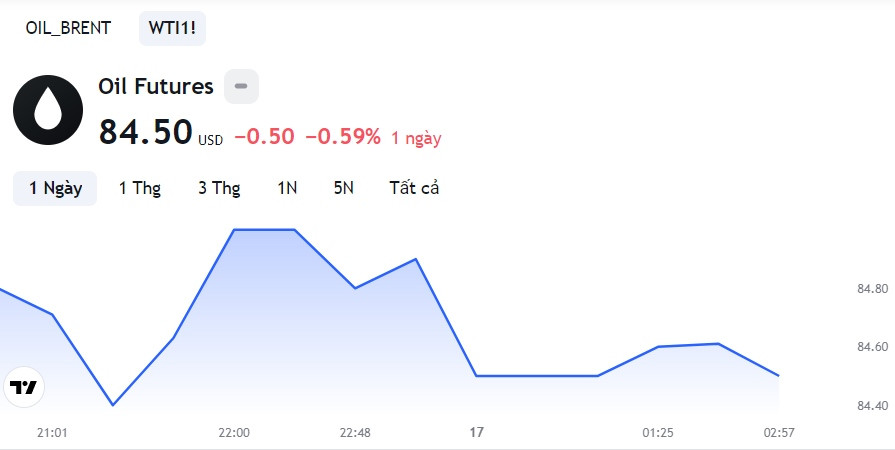
Task: Switch to the OIL_BRENT tab
Action: click(68, 28)
